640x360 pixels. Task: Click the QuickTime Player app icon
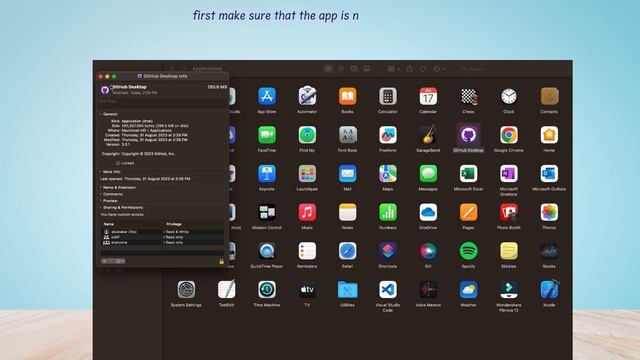click(267, 251)
